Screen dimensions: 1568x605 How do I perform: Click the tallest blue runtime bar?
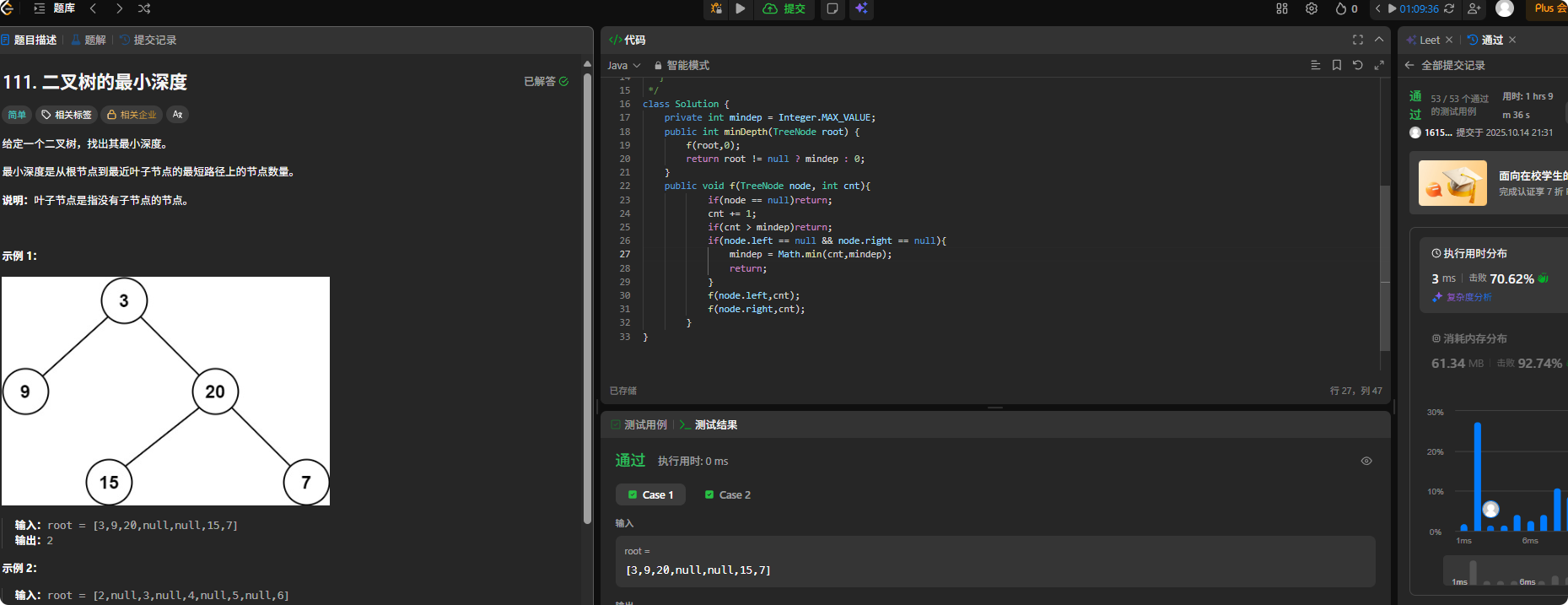[x=1478, y=477]
